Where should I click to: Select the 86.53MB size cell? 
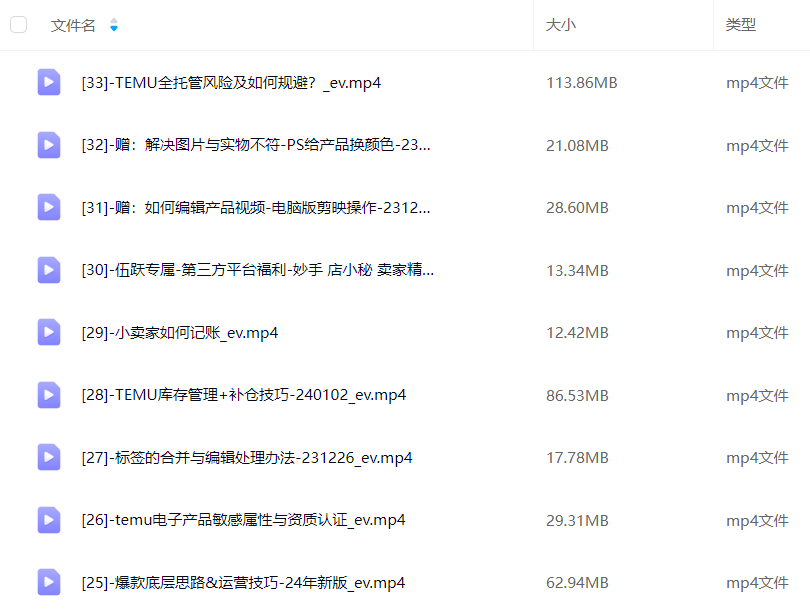coord(577,396)
